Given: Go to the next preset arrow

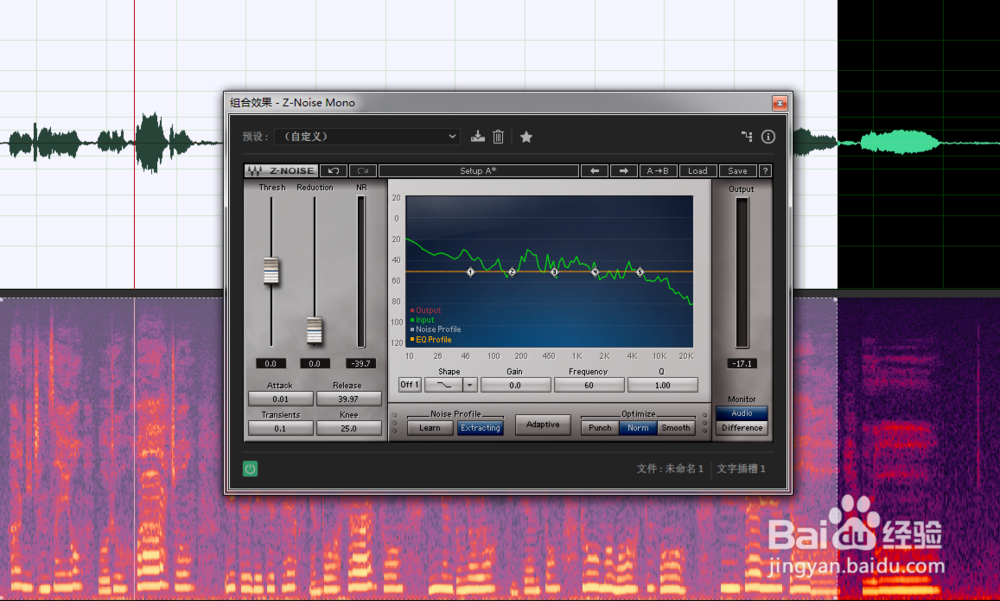Looking at the screenshot, I should point(624,171).
